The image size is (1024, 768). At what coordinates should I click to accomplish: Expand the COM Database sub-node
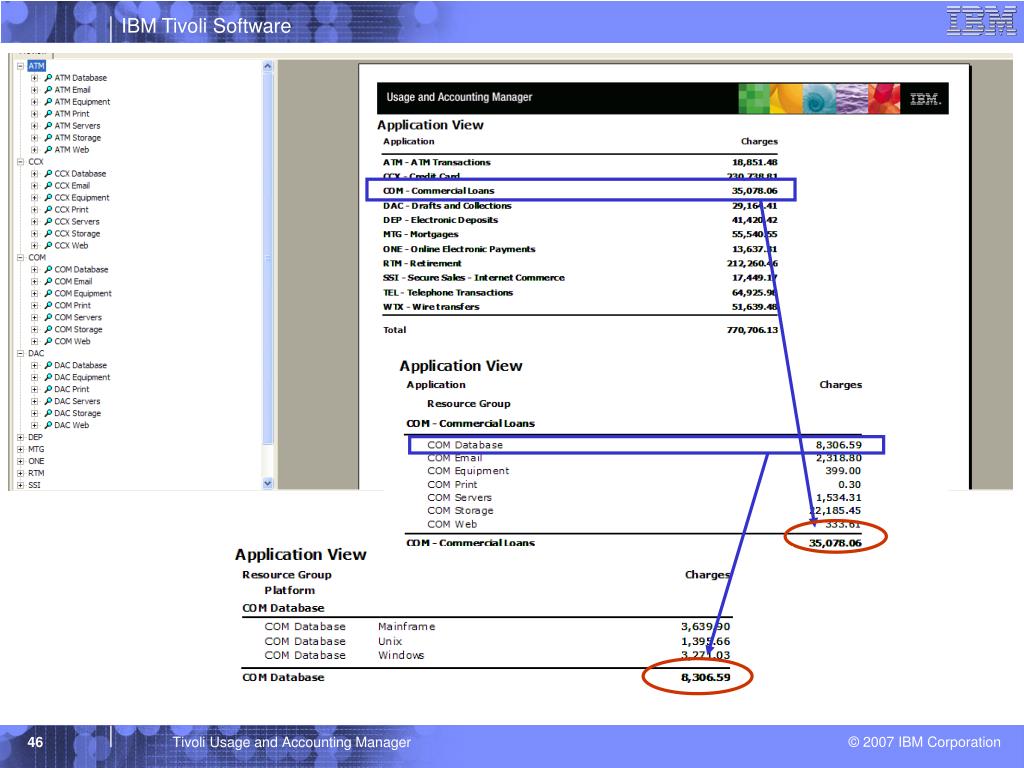(35, 269)
